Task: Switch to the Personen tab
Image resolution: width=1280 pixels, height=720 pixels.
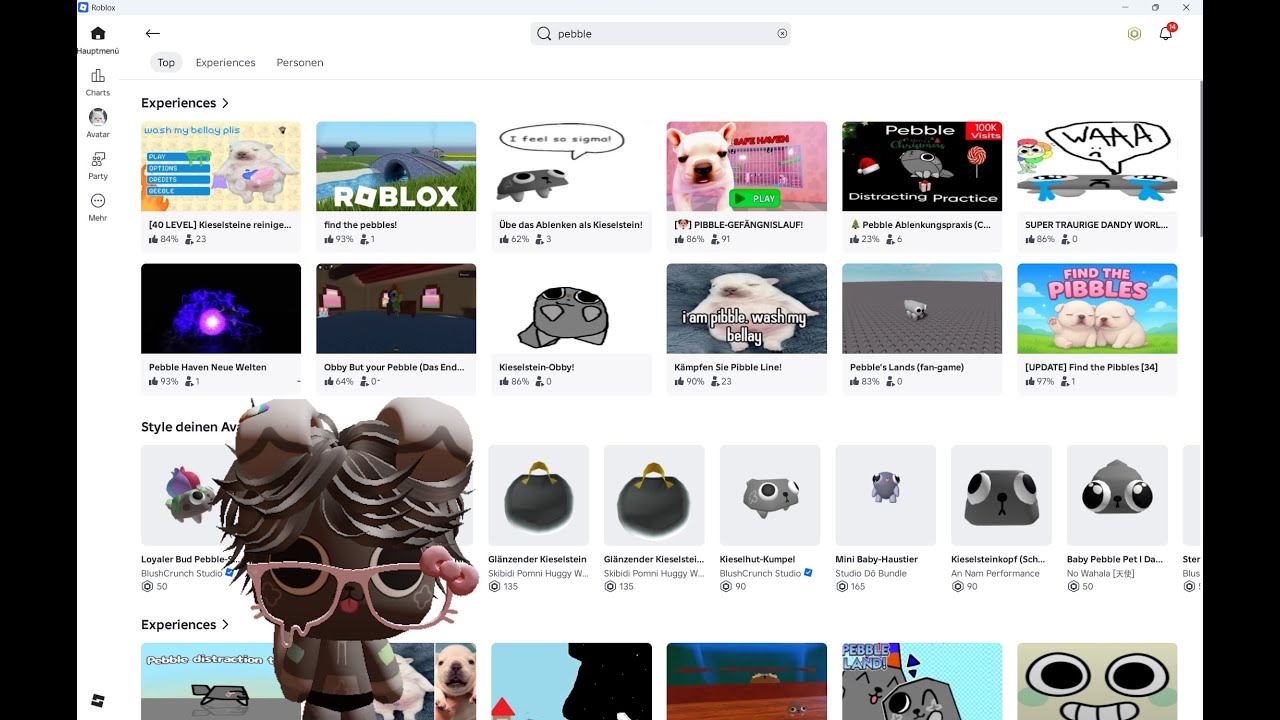Action: point(300,62)
